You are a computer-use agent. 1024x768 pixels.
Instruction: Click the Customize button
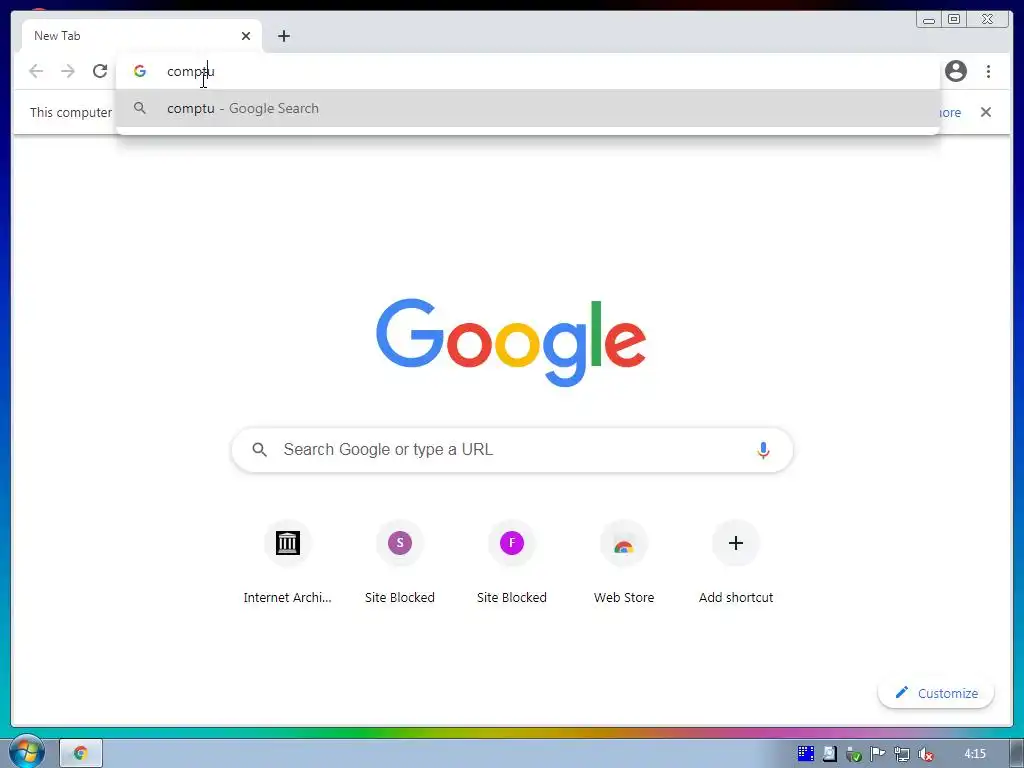pos(936,693)
